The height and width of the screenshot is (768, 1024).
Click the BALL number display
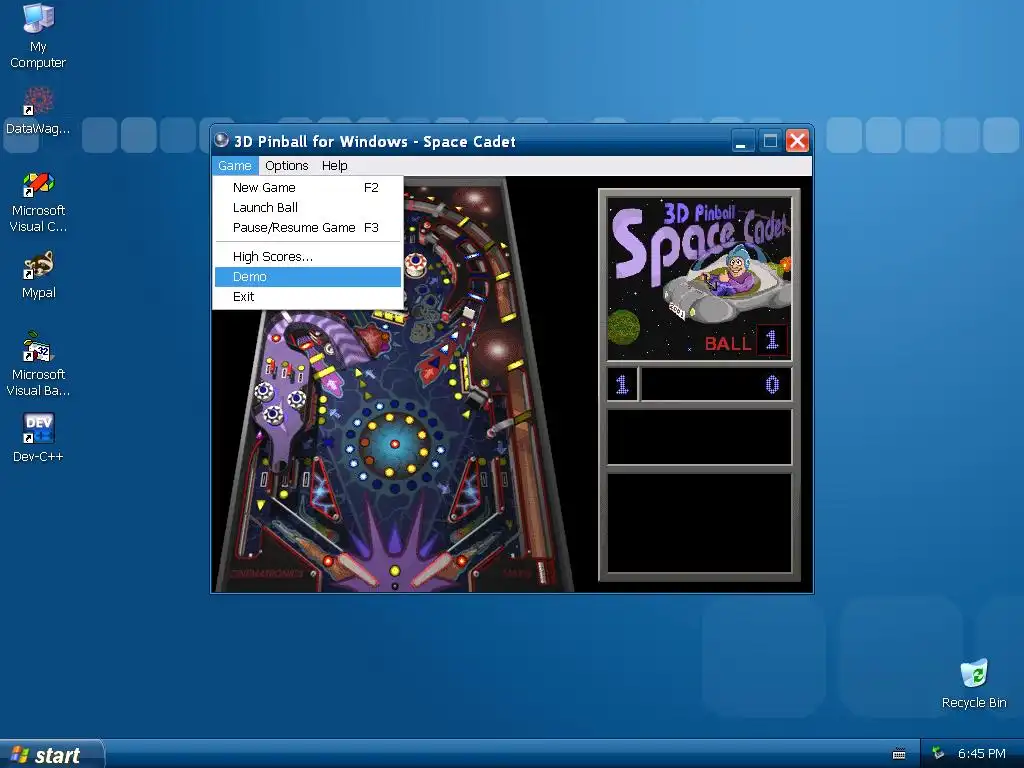point(772,340)
